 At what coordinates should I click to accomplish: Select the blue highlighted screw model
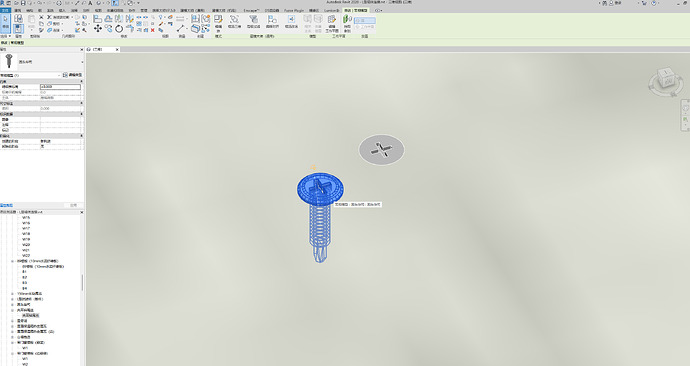320,218
